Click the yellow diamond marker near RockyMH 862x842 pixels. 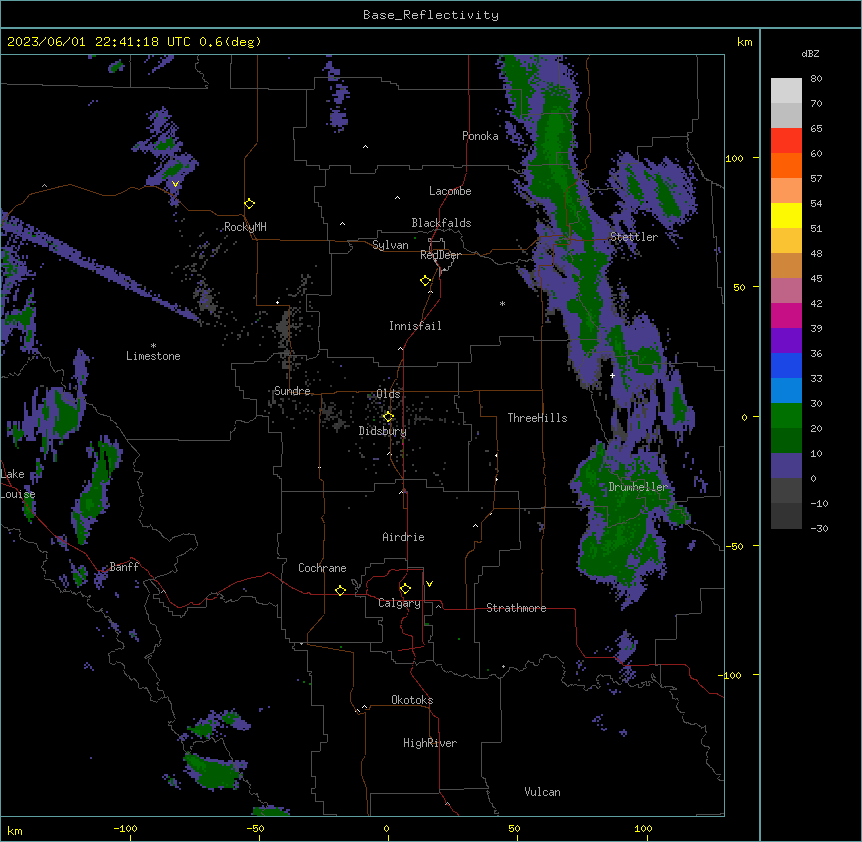coord(250,204)
